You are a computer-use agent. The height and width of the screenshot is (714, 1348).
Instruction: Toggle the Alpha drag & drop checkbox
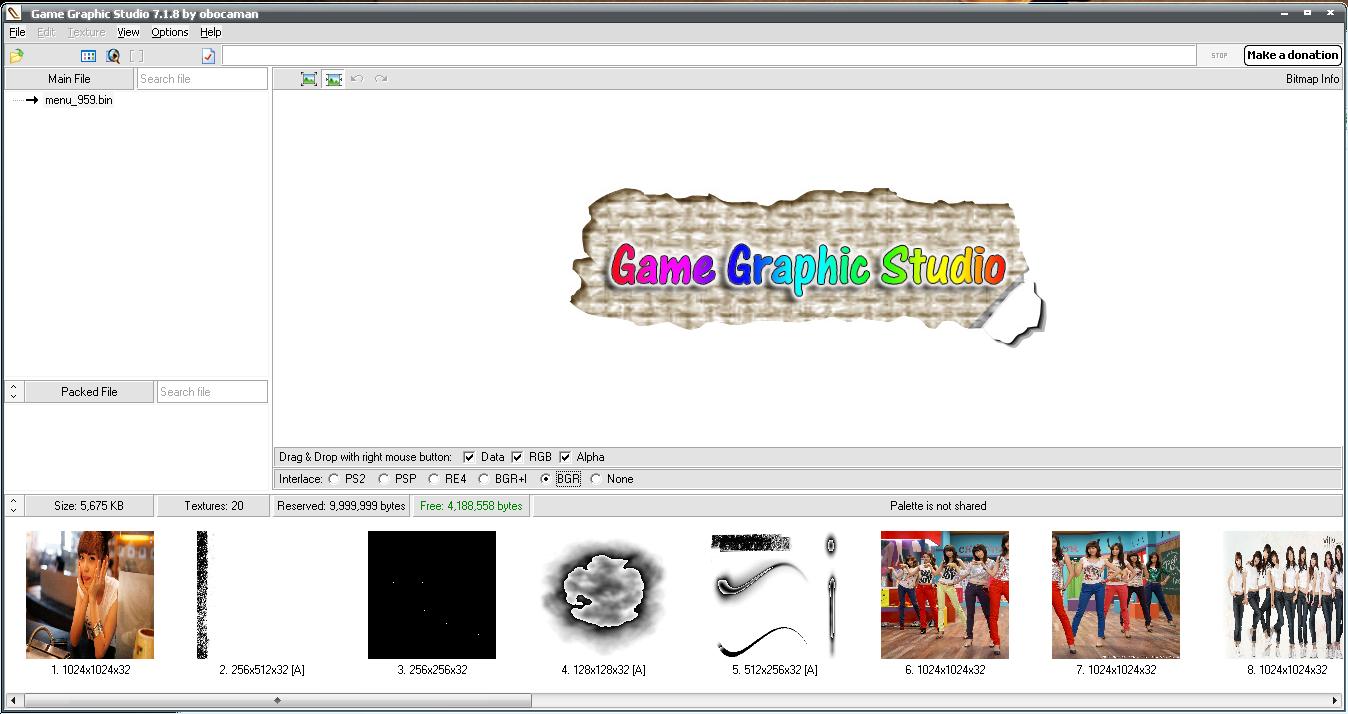[565, 457]
